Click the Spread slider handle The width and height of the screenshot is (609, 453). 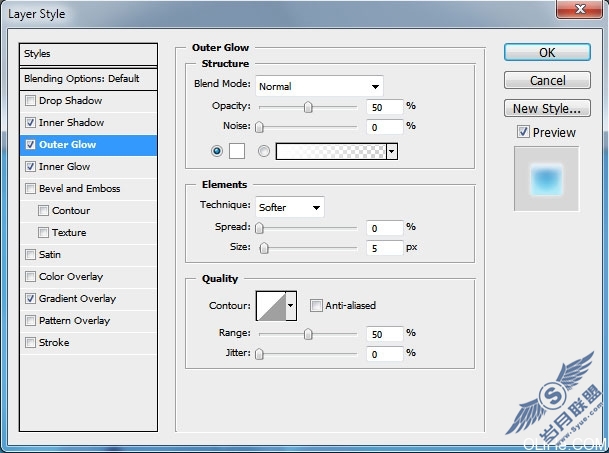pyautogui.click(x=259, y=228)
